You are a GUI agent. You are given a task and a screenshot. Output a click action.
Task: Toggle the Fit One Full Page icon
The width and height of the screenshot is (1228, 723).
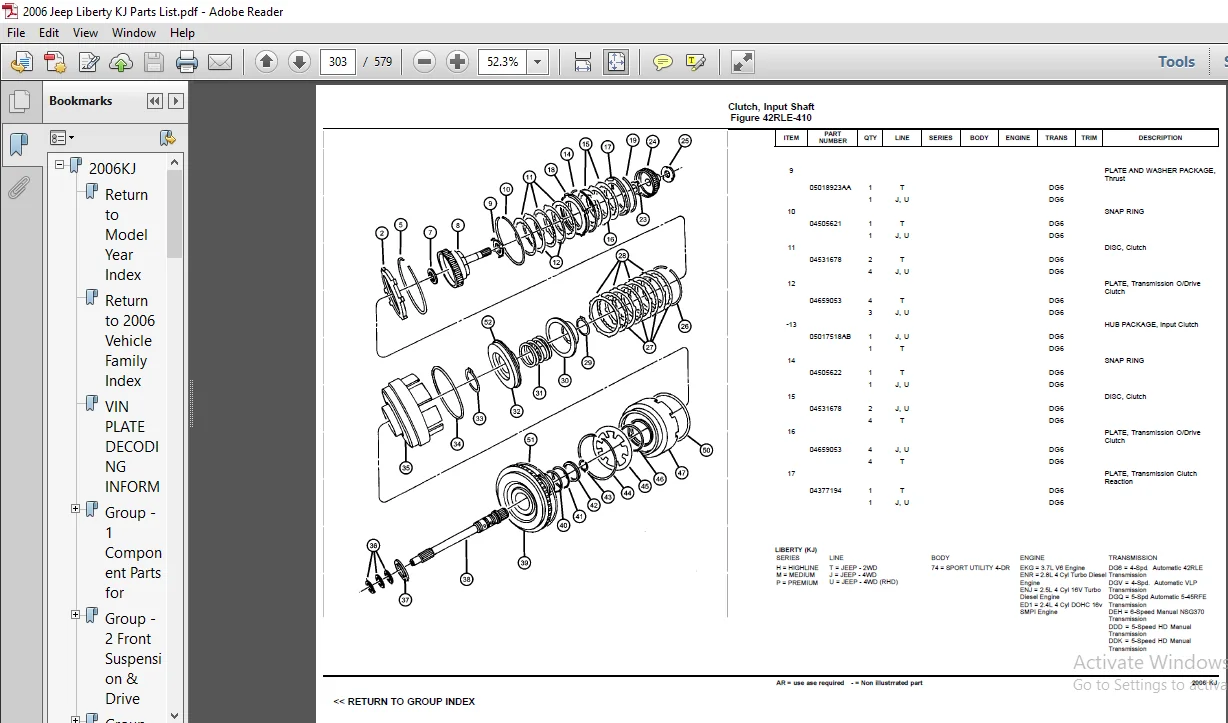[x=615, y=62]
